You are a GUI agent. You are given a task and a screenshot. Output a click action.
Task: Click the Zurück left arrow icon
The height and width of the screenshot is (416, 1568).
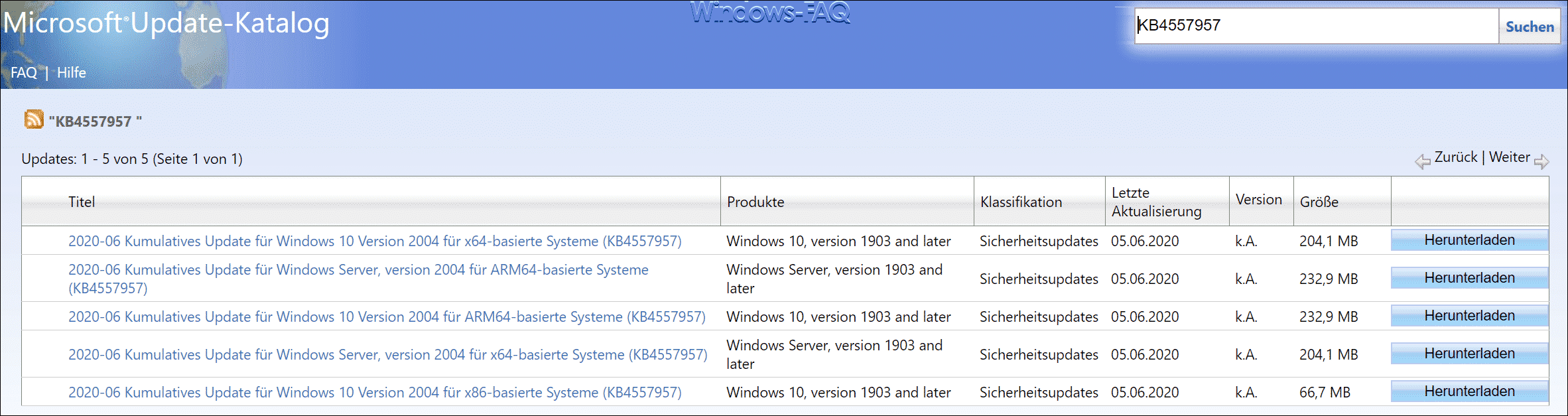coord(1422,161)
